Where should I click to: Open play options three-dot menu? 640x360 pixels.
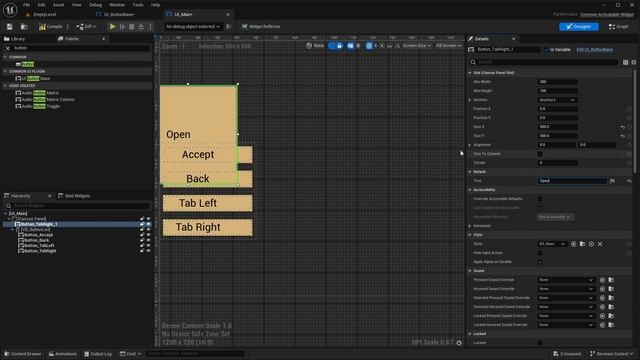[150, 27]
